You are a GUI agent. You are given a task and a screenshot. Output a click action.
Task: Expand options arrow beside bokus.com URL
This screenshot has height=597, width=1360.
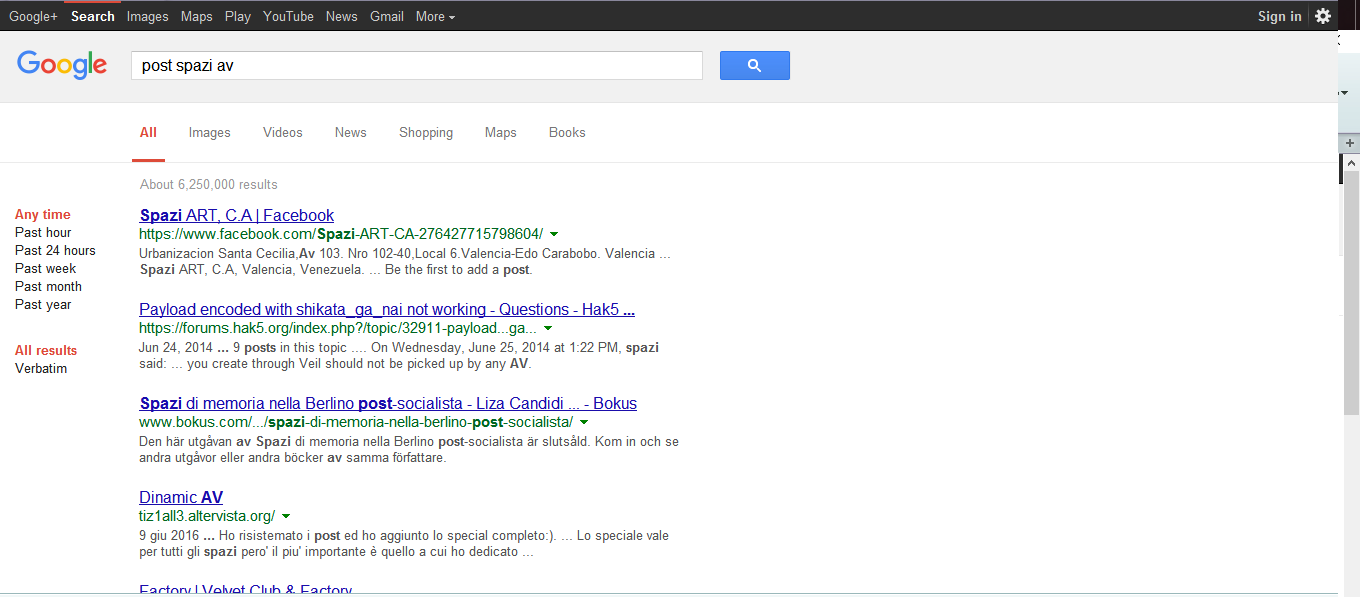[584, 422]
